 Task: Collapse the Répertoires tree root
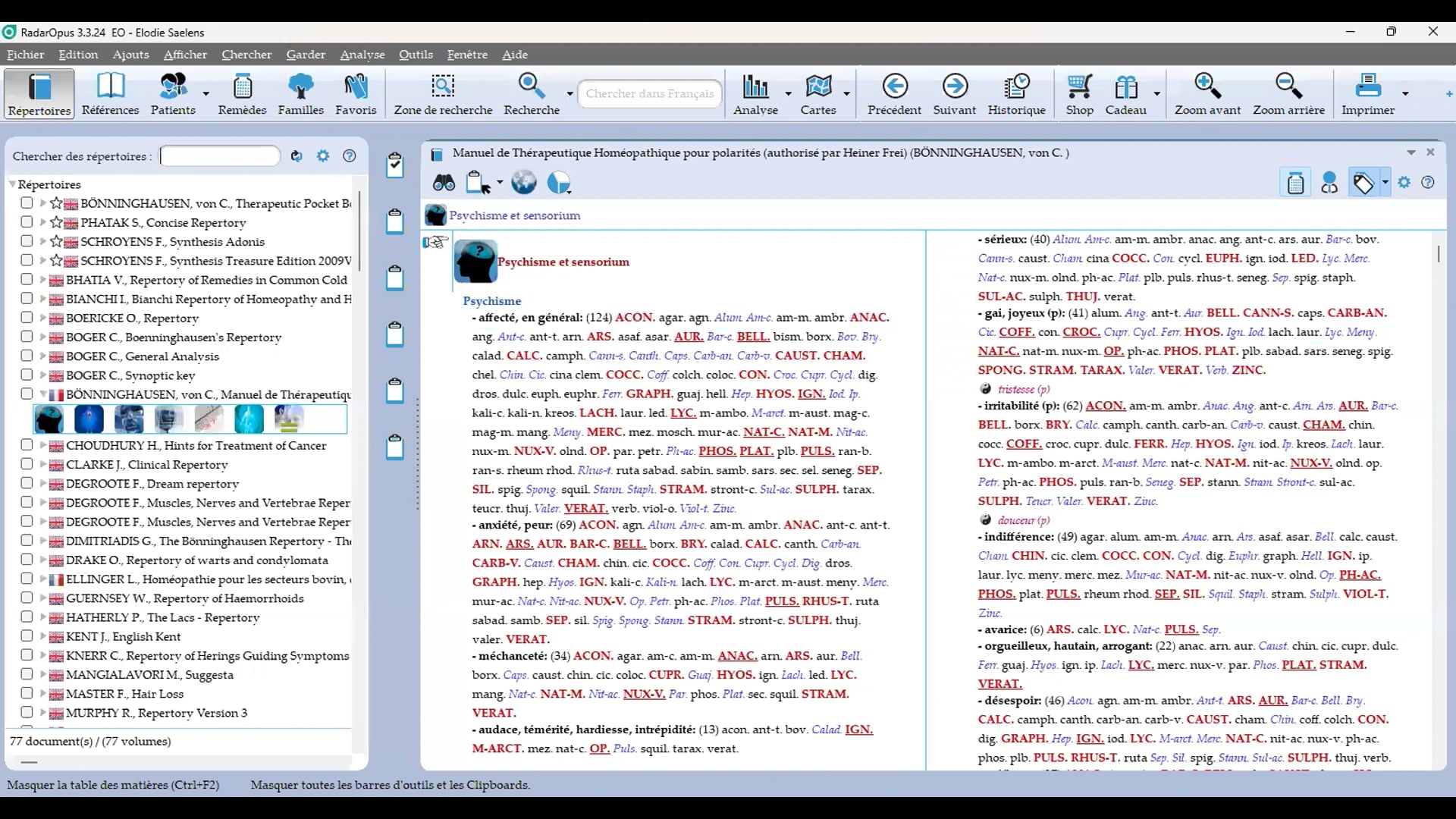pyautogui.click(x=12, y=184)
